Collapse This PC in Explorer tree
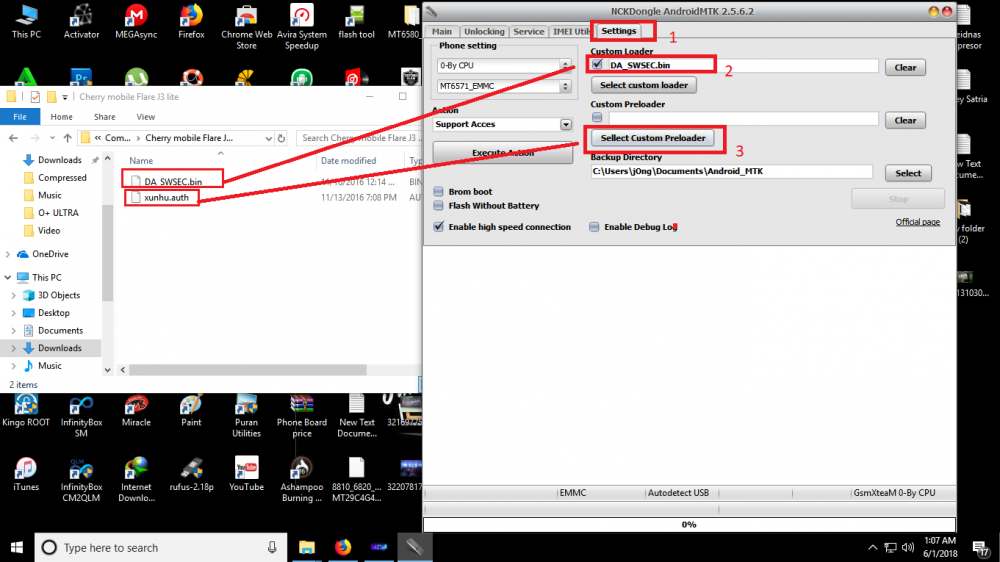1000x562 pixels. pos(8,277)
